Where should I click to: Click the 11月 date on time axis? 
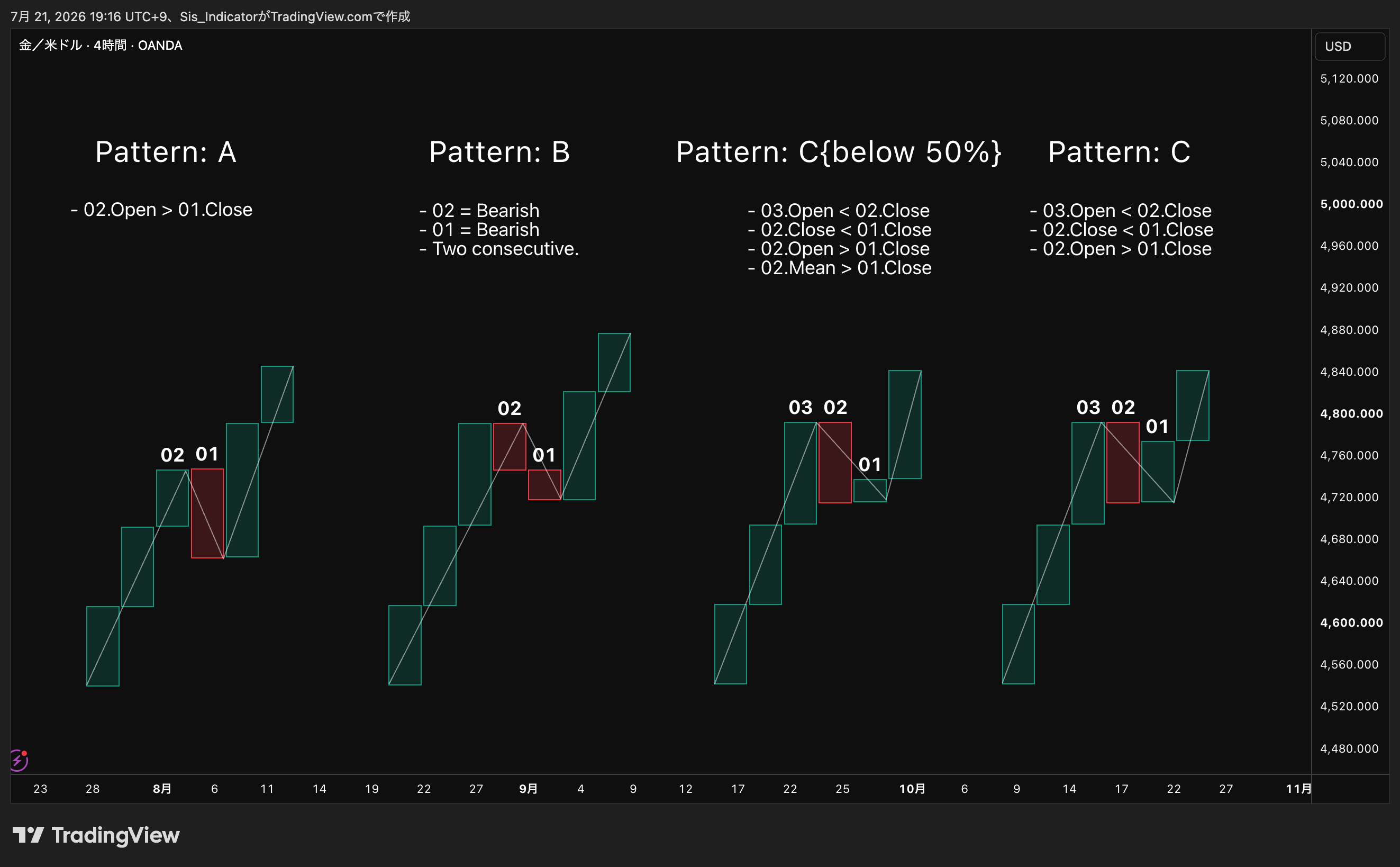(1298, 789)
